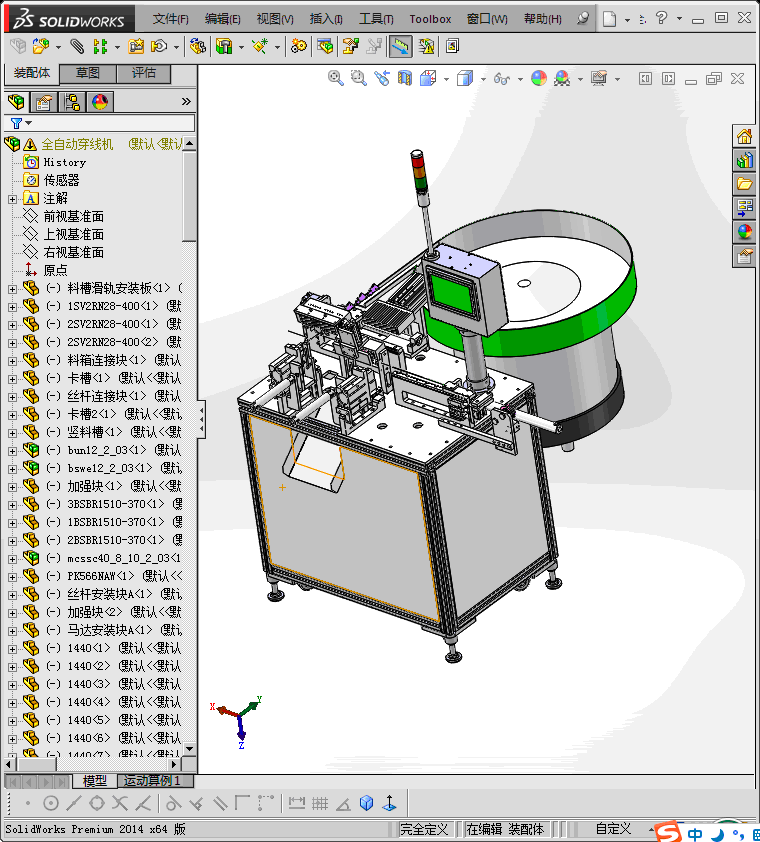Open the FeatureManager design tree tab
Image resolution: width=760 pixels, height=842 pixels.
point(16,101)
